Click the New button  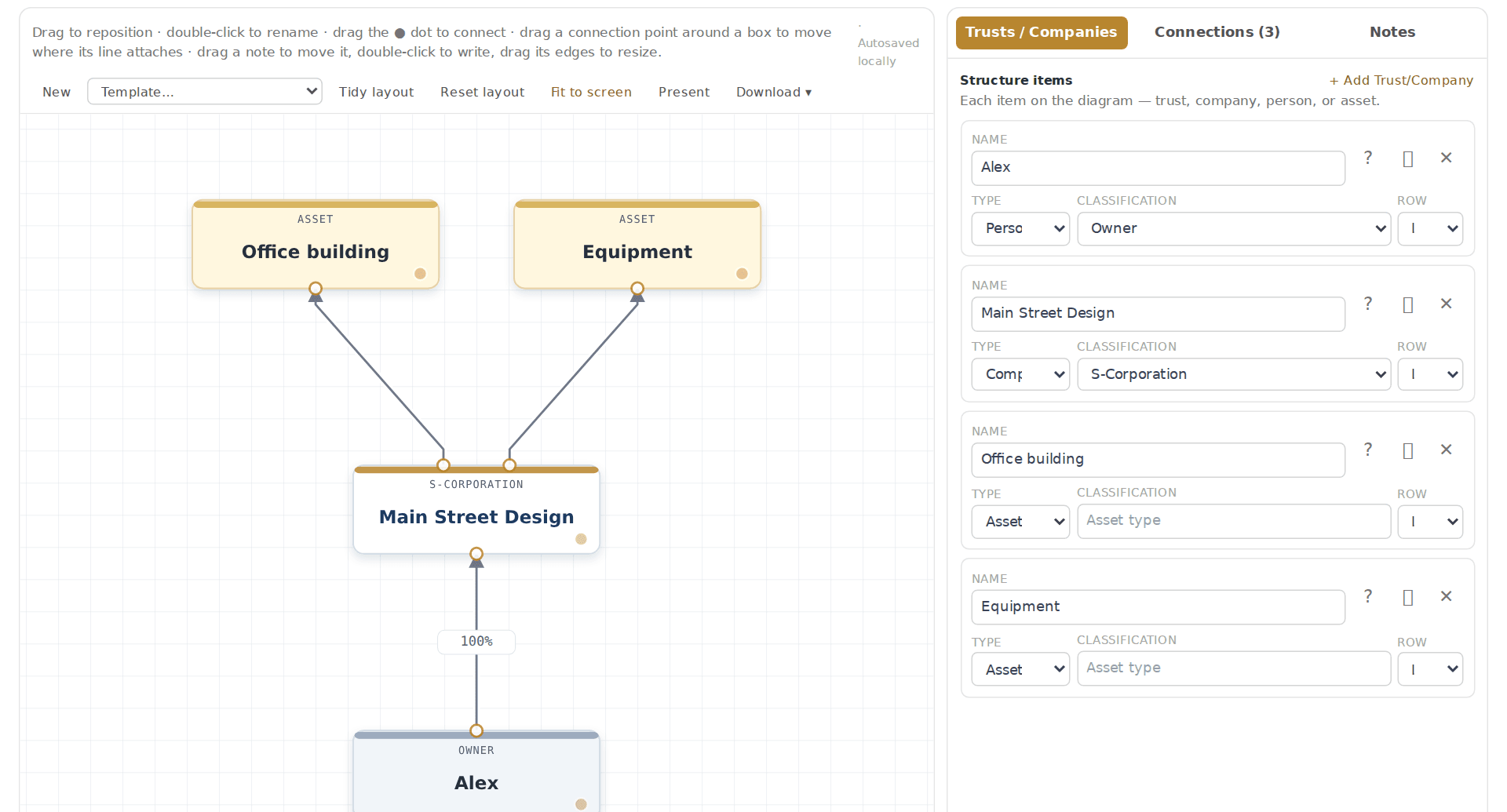pyautogui.click(x=57, y=92)
